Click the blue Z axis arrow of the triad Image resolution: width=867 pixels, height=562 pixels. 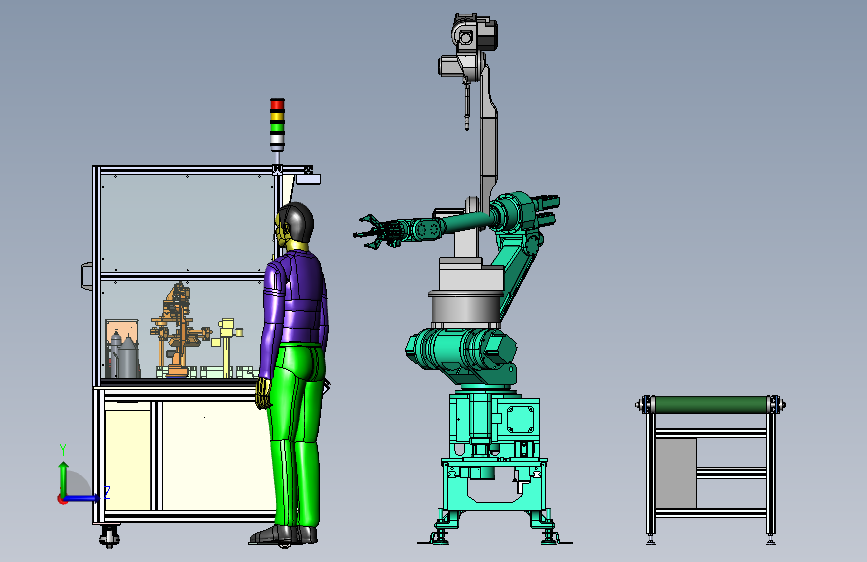[x=85, y=498]
